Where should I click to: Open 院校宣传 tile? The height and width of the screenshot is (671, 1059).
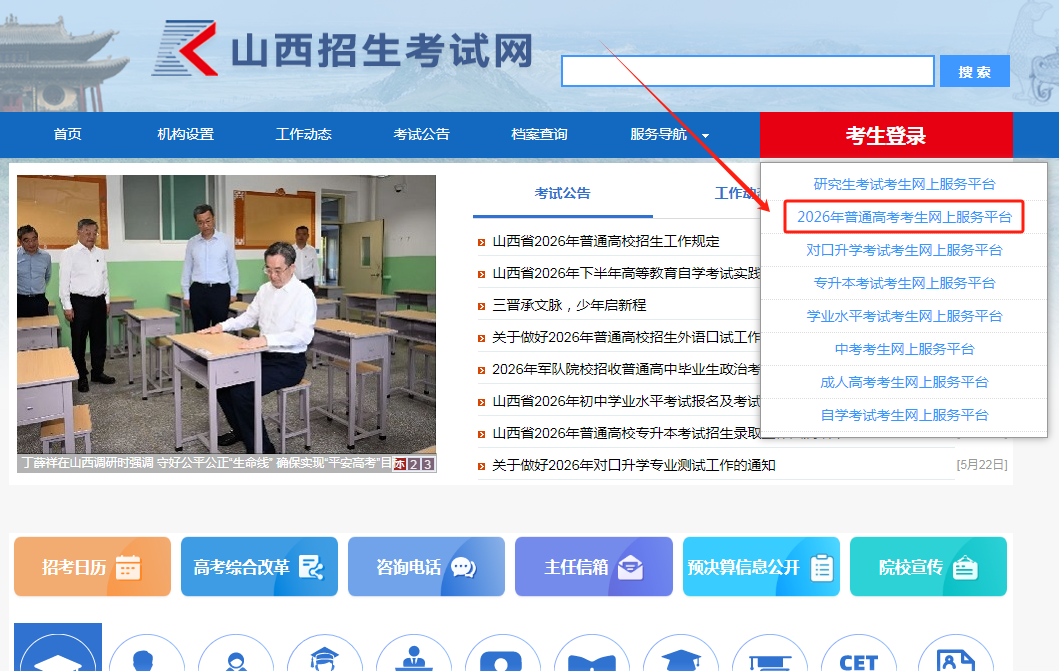[928, 566]
